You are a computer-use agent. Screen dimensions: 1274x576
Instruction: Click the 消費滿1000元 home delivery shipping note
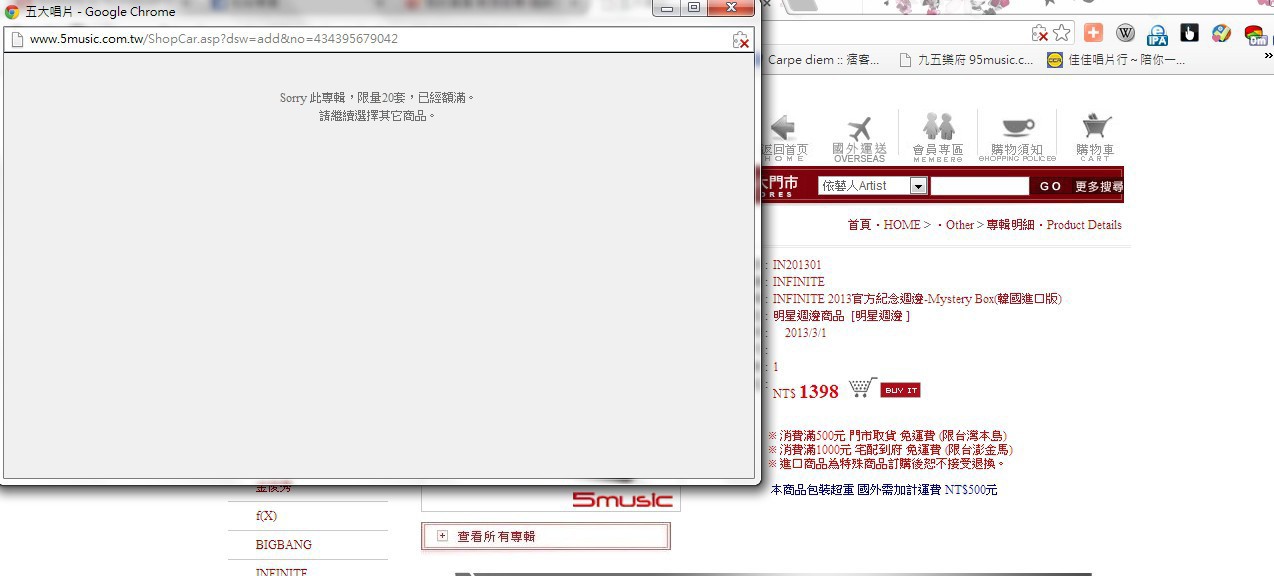pyautogui.click(x=890, y=450)
